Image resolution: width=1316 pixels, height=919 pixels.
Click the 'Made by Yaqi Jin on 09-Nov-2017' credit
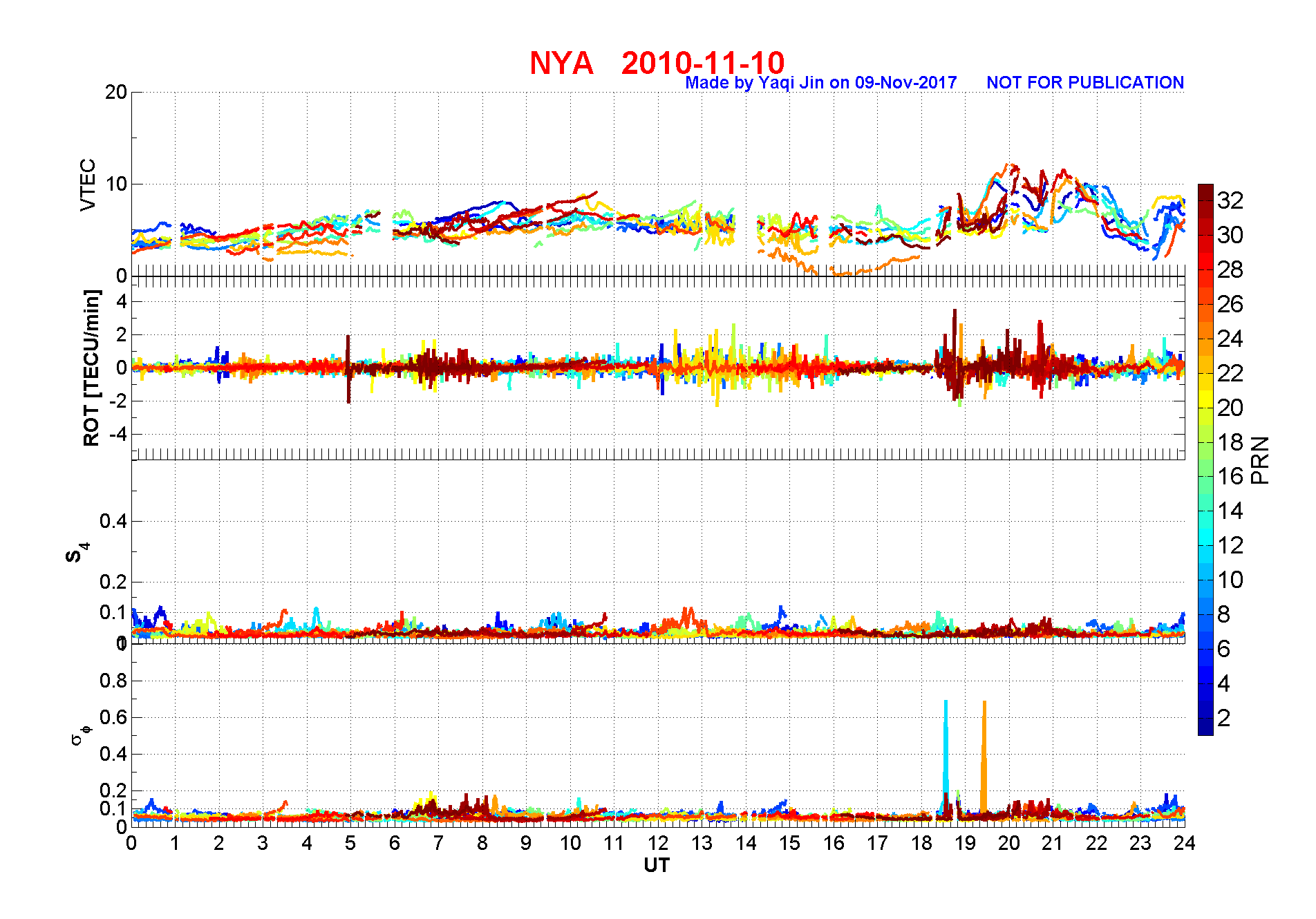(x=821, y=83)
